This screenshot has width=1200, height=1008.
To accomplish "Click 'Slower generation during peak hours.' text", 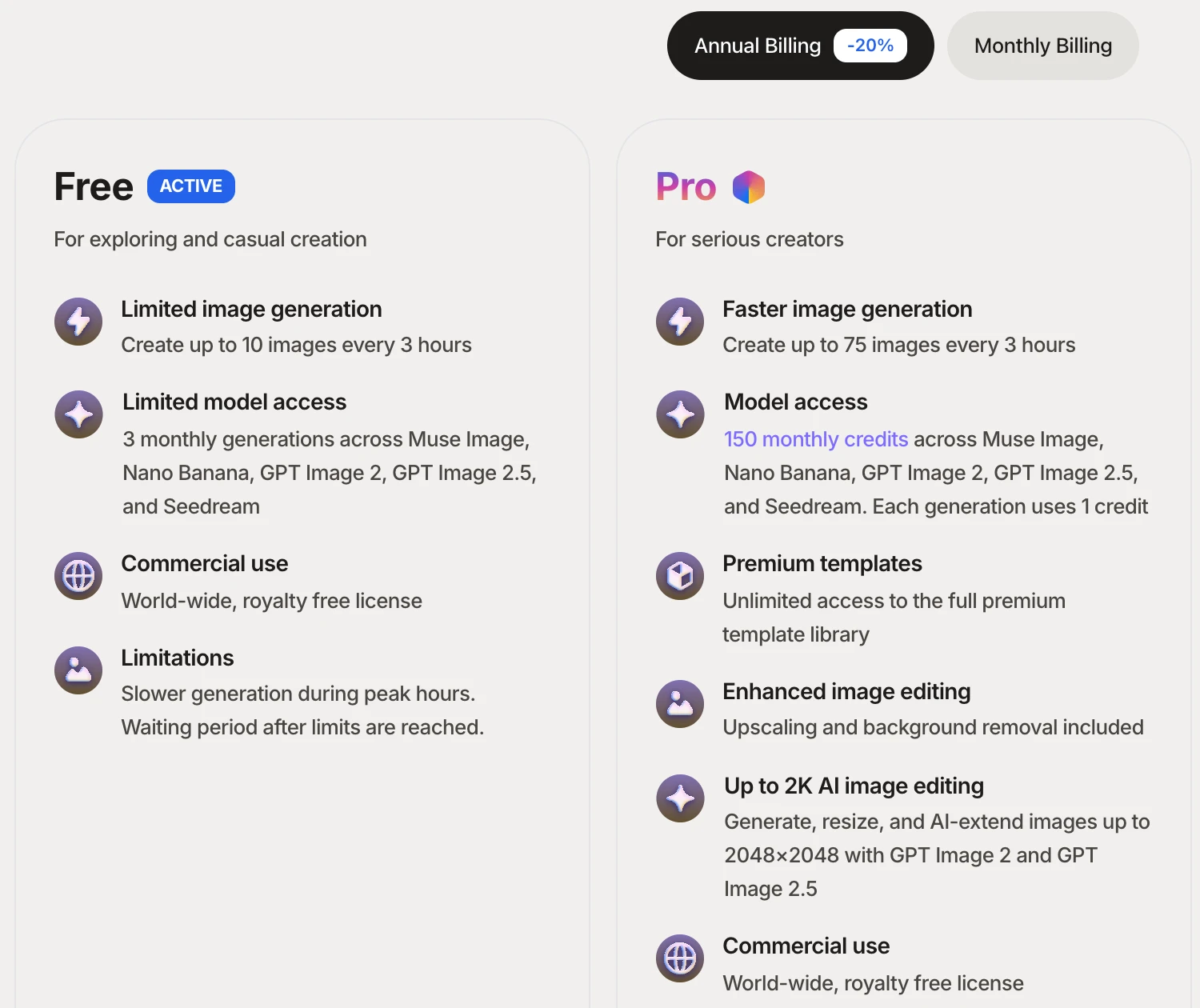I will point(298,694).
